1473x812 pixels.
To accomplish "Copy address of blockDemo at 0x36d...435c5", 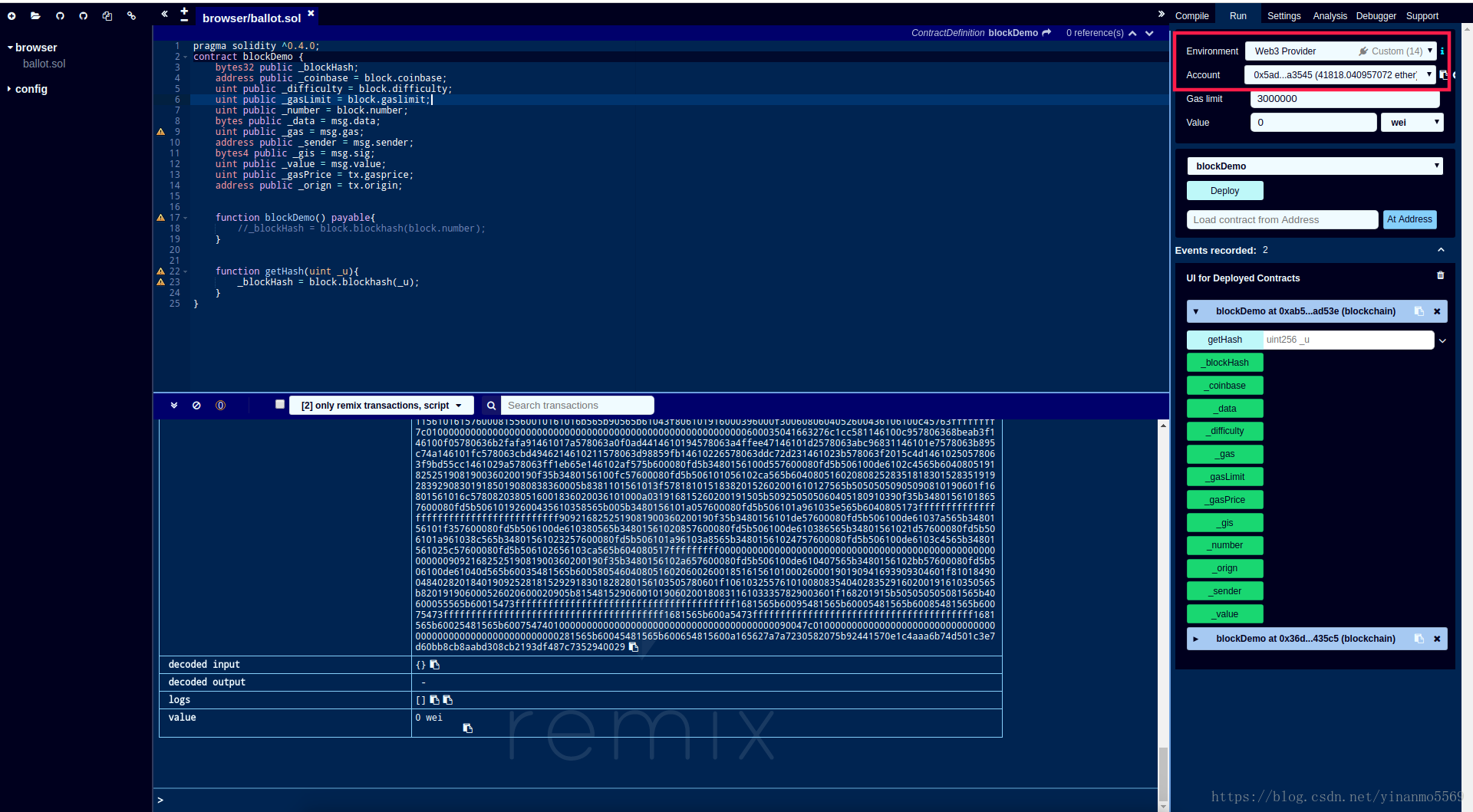I will [x=1419, y=639].
